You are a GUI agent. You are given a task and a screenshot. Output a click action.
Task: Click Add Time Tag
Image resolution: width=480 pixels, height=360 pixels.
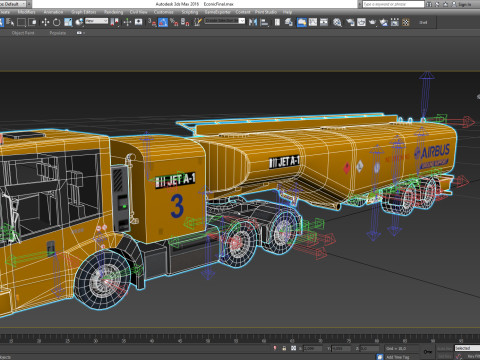(x=398, y=357)
